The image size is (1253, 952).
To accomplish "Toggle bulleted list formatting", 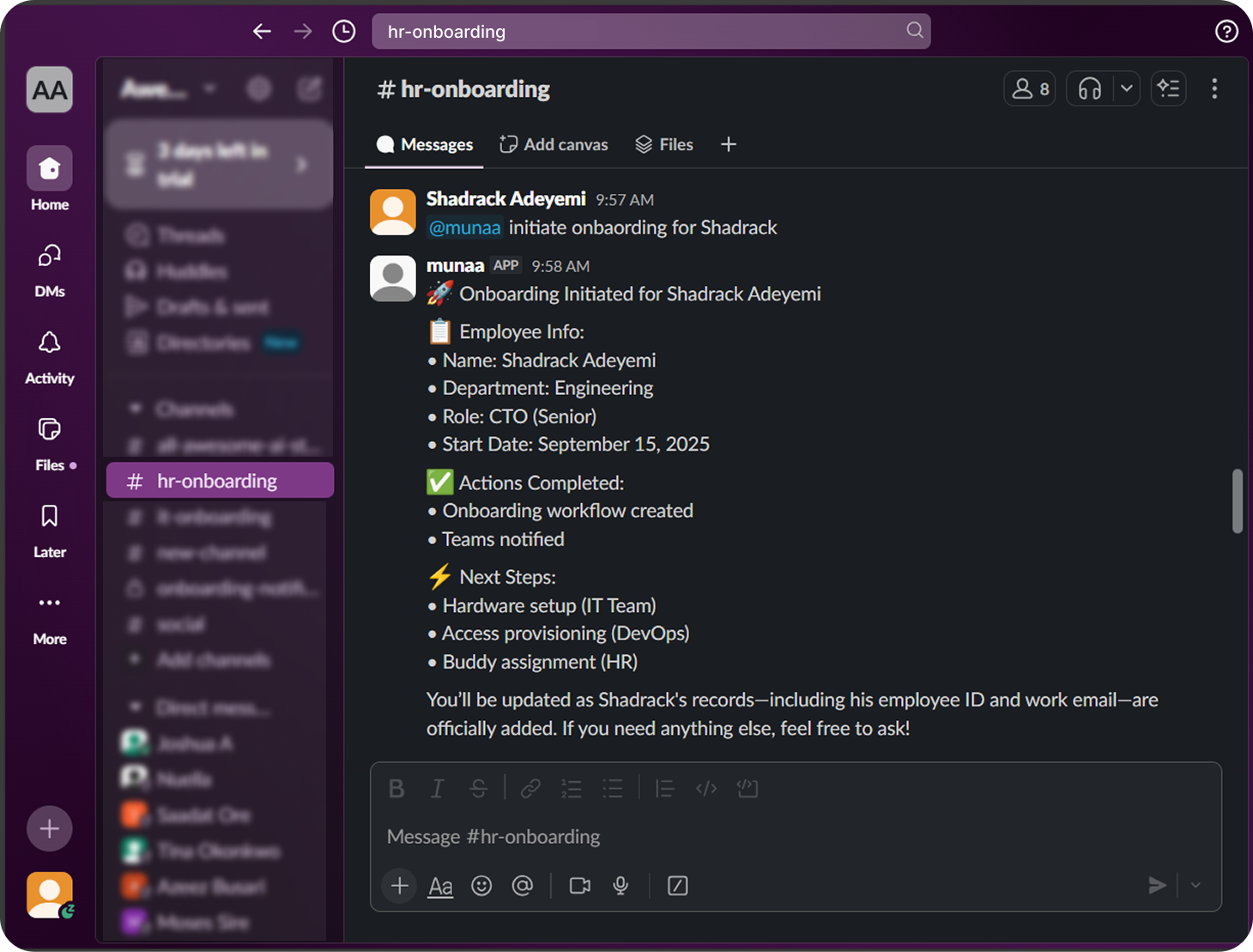I will coord(613,789).
